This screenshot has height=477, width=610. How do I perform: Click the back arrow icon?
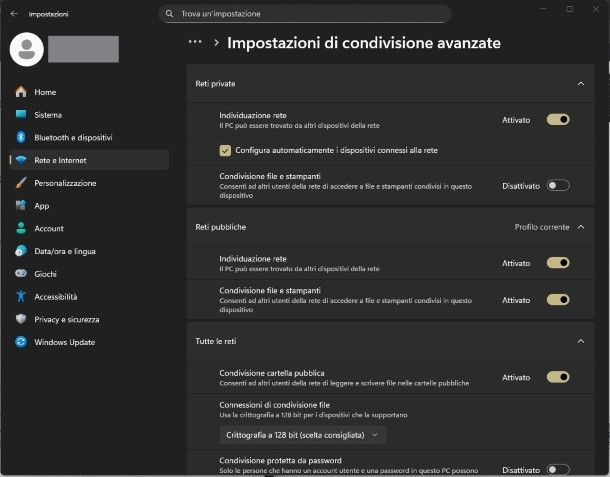(14, 14)
